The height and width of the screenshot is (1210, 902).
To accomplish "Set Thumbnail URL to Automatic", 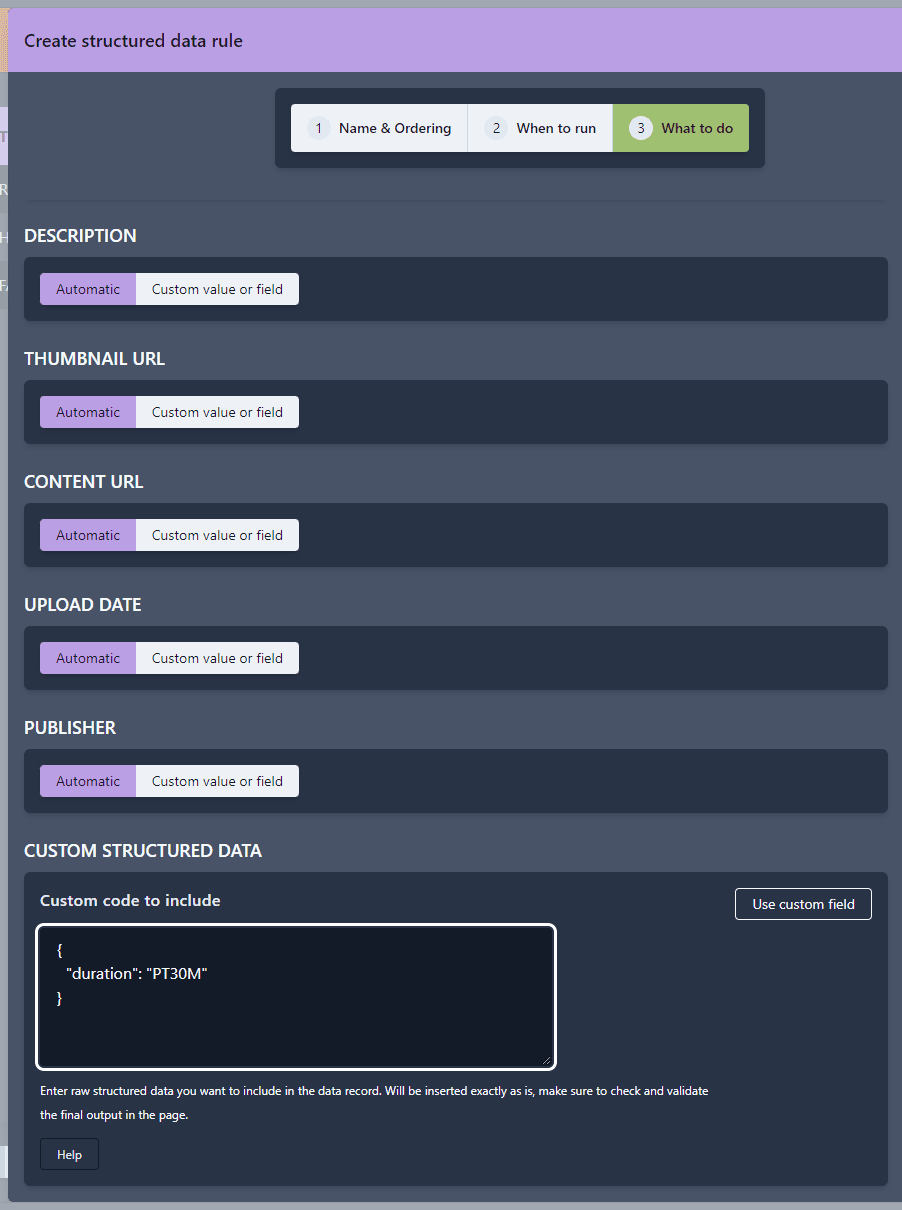I will point(88,412).
